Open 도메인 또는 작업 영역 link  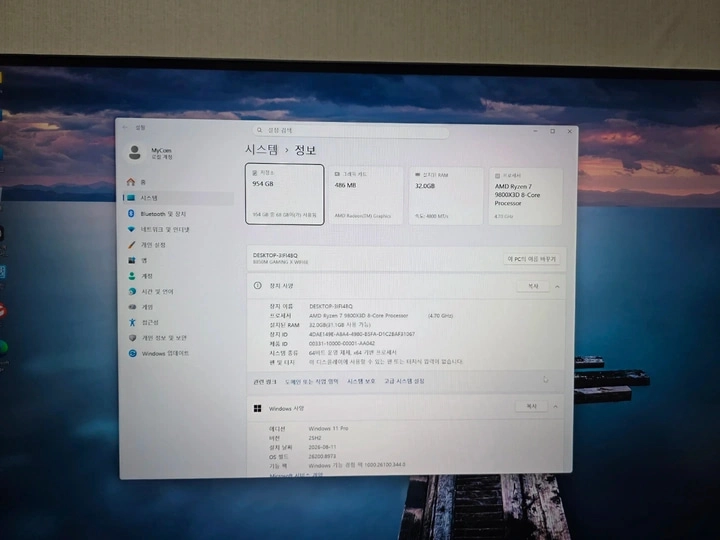pyautogui.click(x=312, y=381)
